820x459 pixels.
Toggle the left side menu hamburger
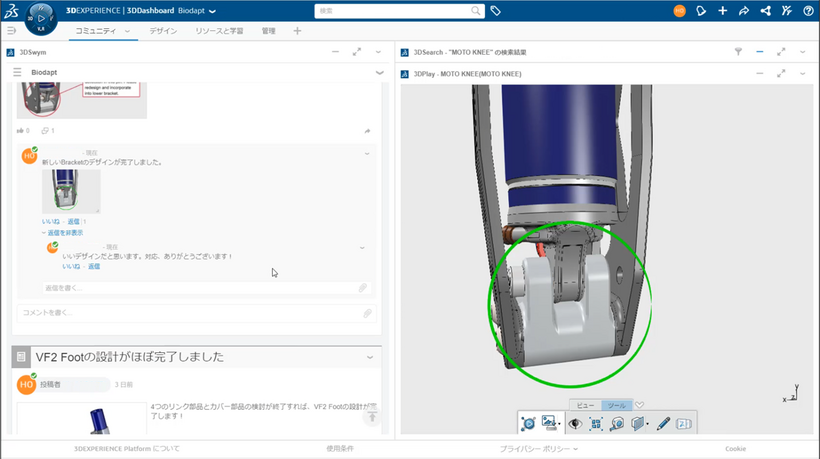[x=11, y=31]
